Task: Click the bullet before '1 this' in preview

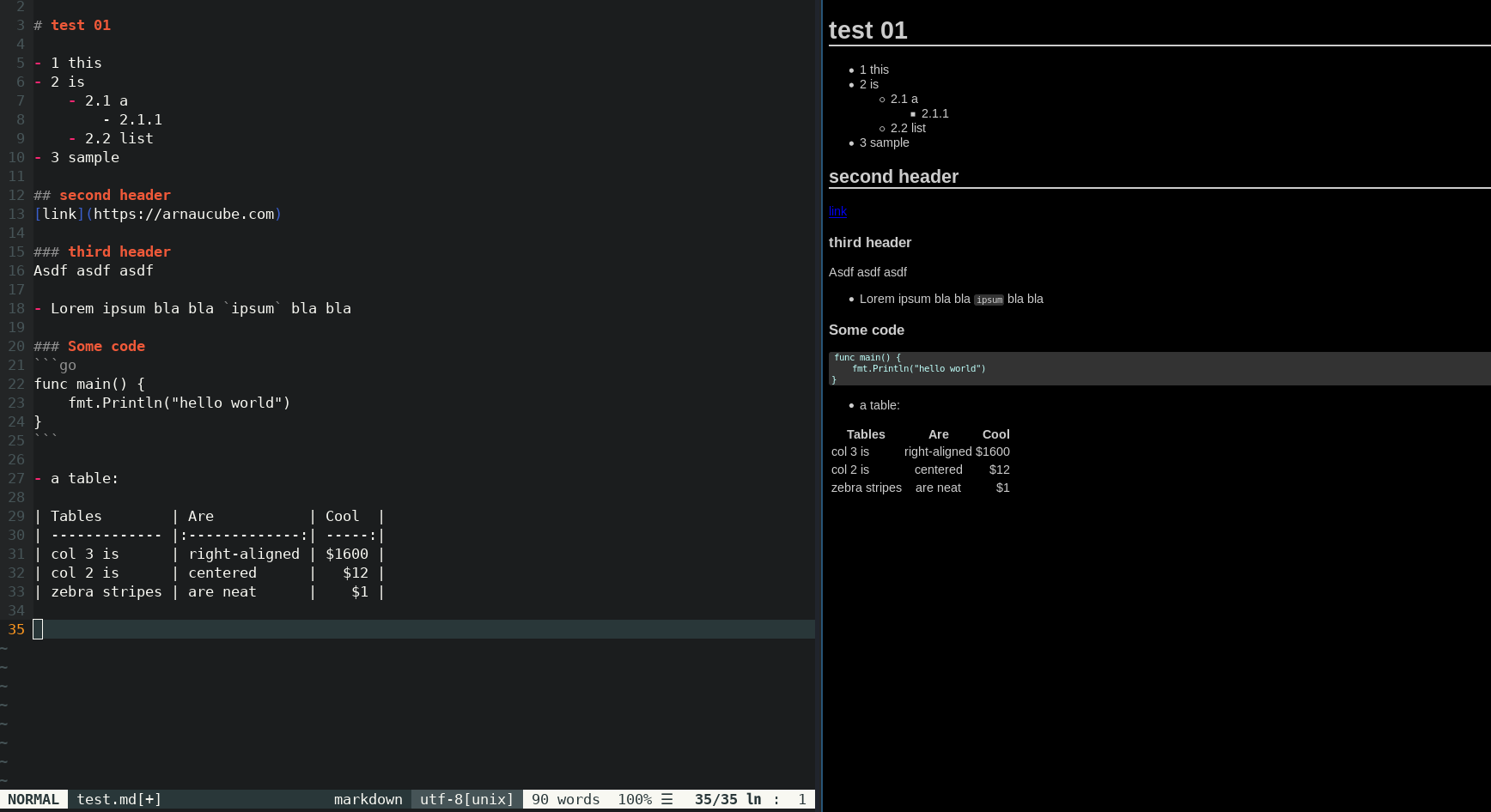Action: [x=850, y=70]
